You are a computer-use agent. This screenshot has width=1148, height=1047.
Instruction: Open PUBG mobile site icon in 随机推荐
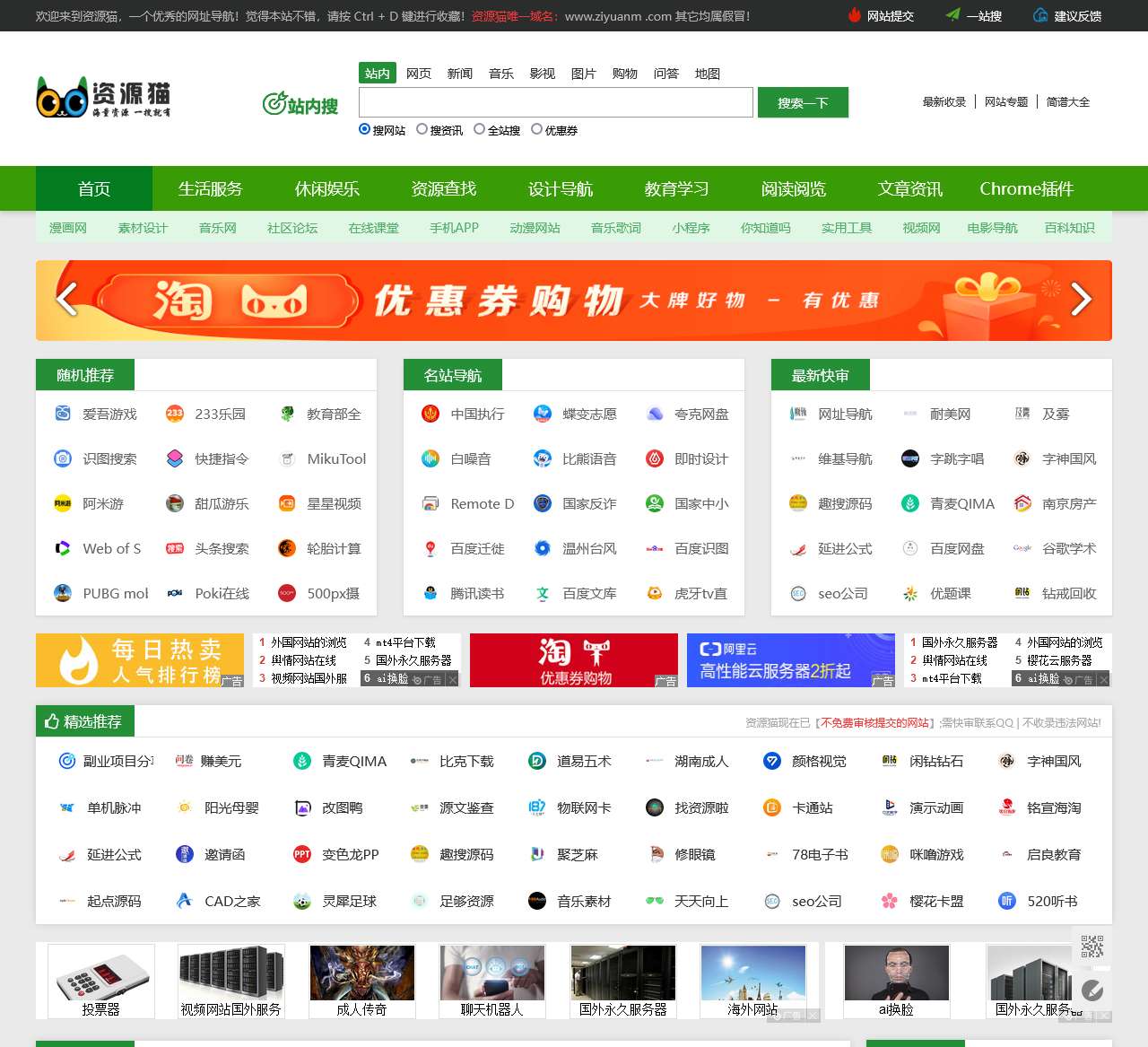[62, 593]
